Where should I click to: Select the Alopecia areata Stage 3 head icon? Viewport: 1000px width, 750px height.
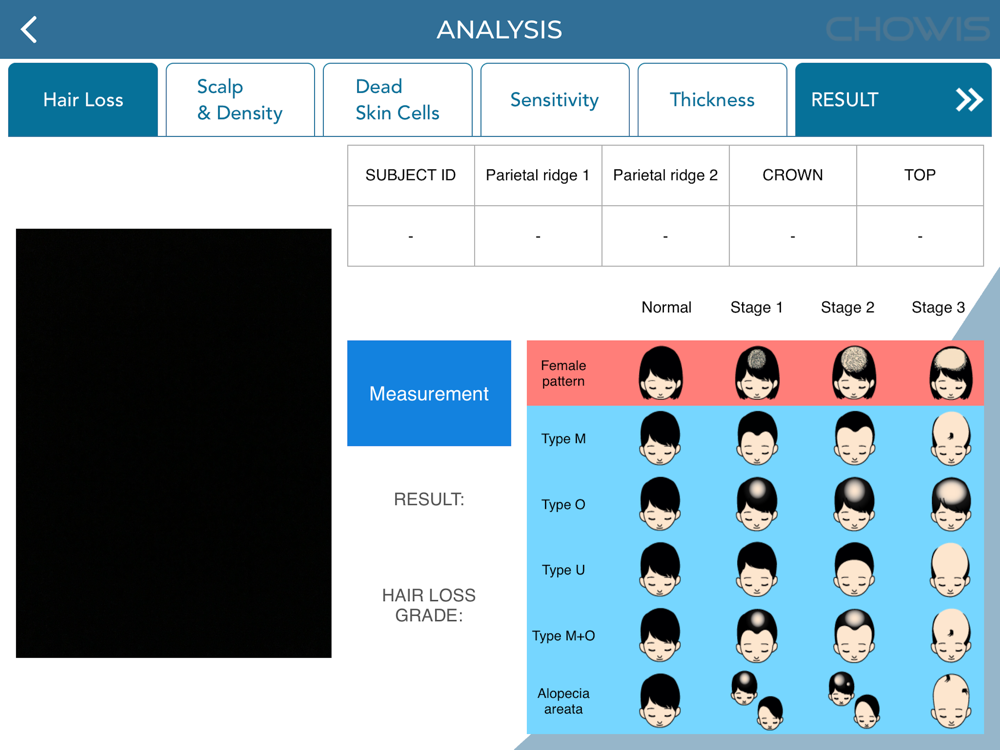click(x=951, y=701)
